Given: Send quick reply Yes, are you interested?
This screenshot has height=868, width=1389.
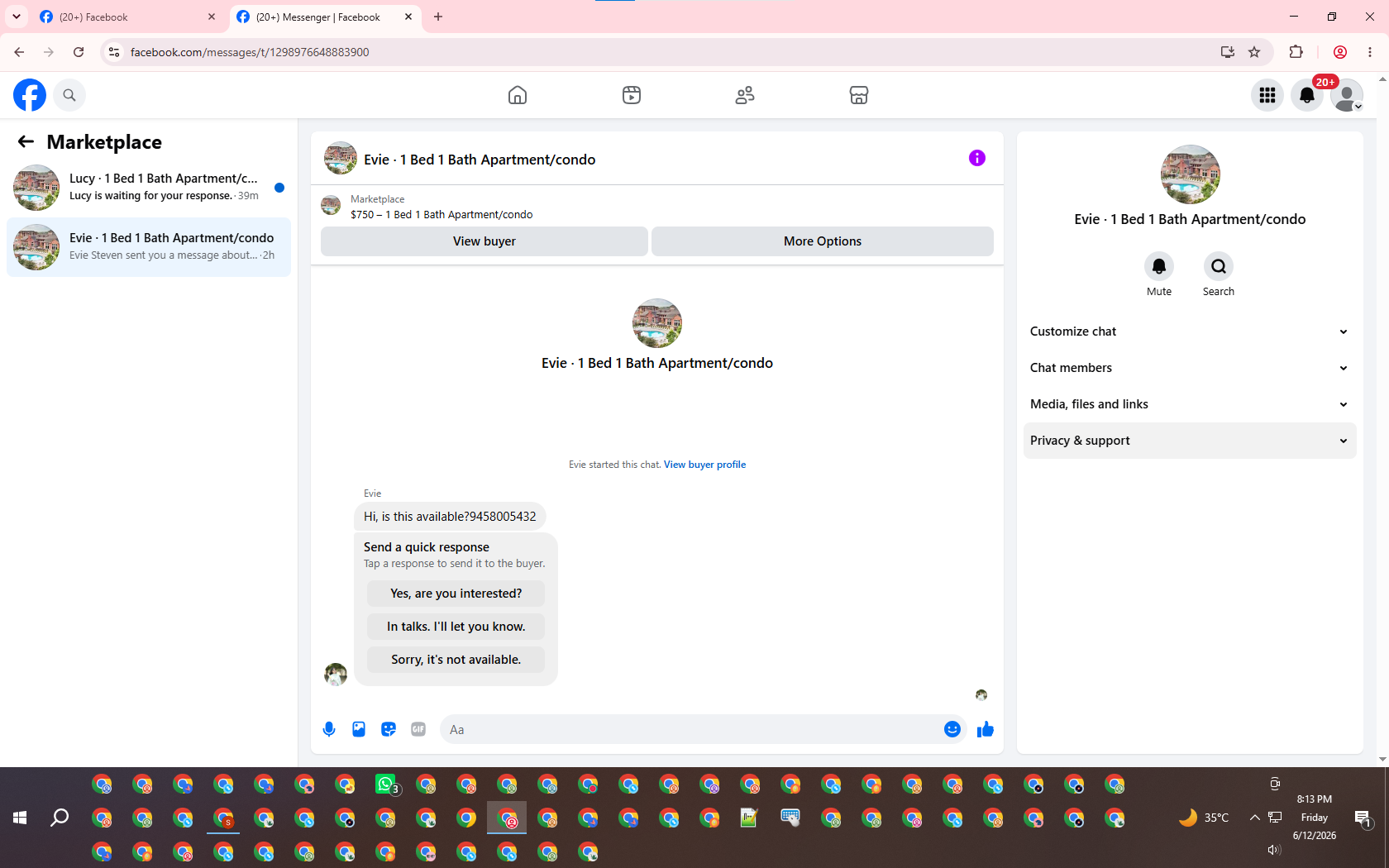Looking at the screenshot, I should 456,594.
